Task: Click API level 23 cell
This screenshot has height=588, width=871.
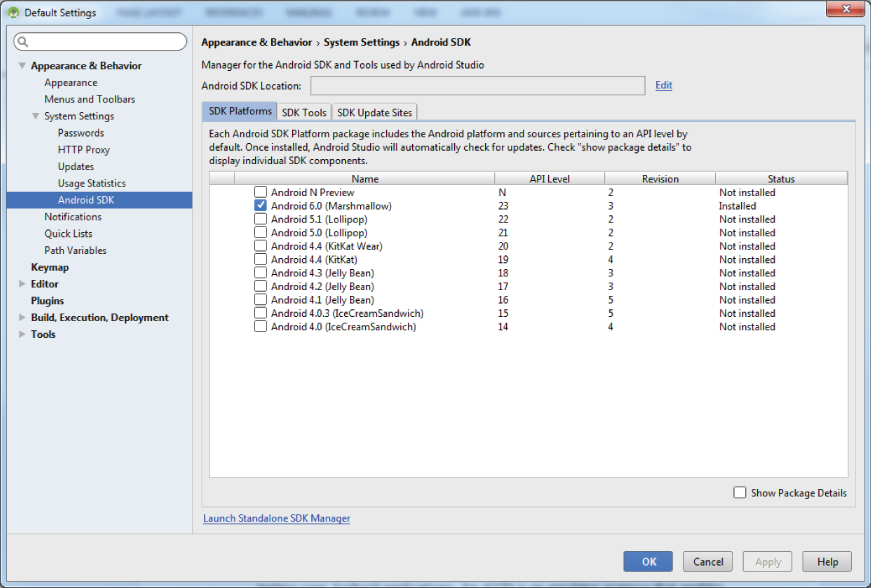Action: tap(503, 205)
